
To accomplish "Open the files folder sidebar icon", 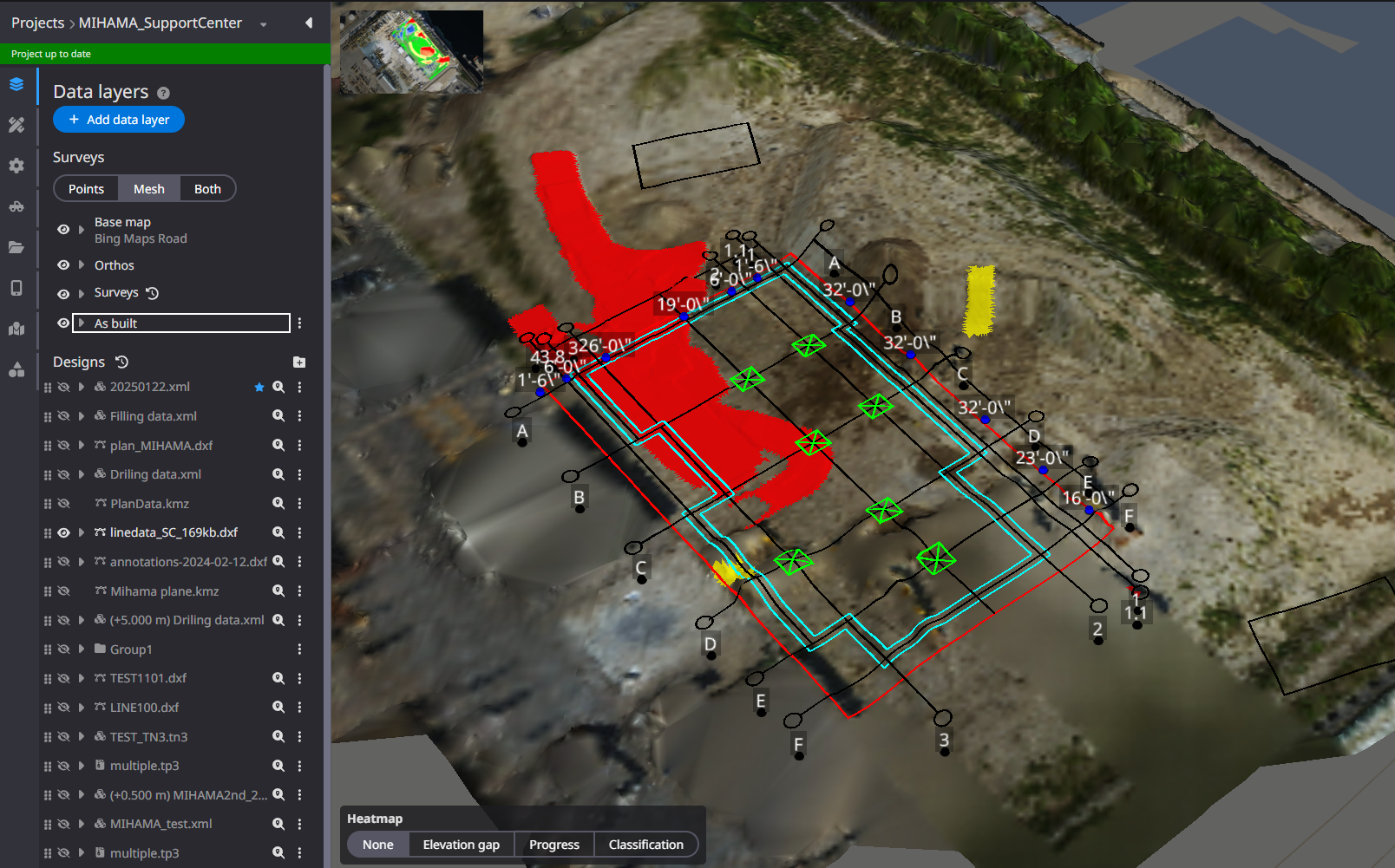I will coord(16,247).
